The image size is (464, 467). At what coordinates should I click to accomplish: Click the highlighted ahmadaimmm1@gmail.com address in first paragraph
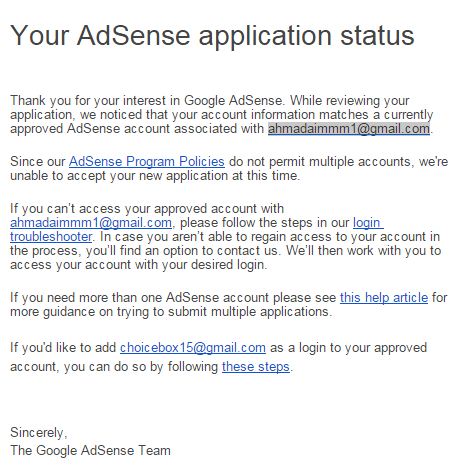tap(349, 129)
